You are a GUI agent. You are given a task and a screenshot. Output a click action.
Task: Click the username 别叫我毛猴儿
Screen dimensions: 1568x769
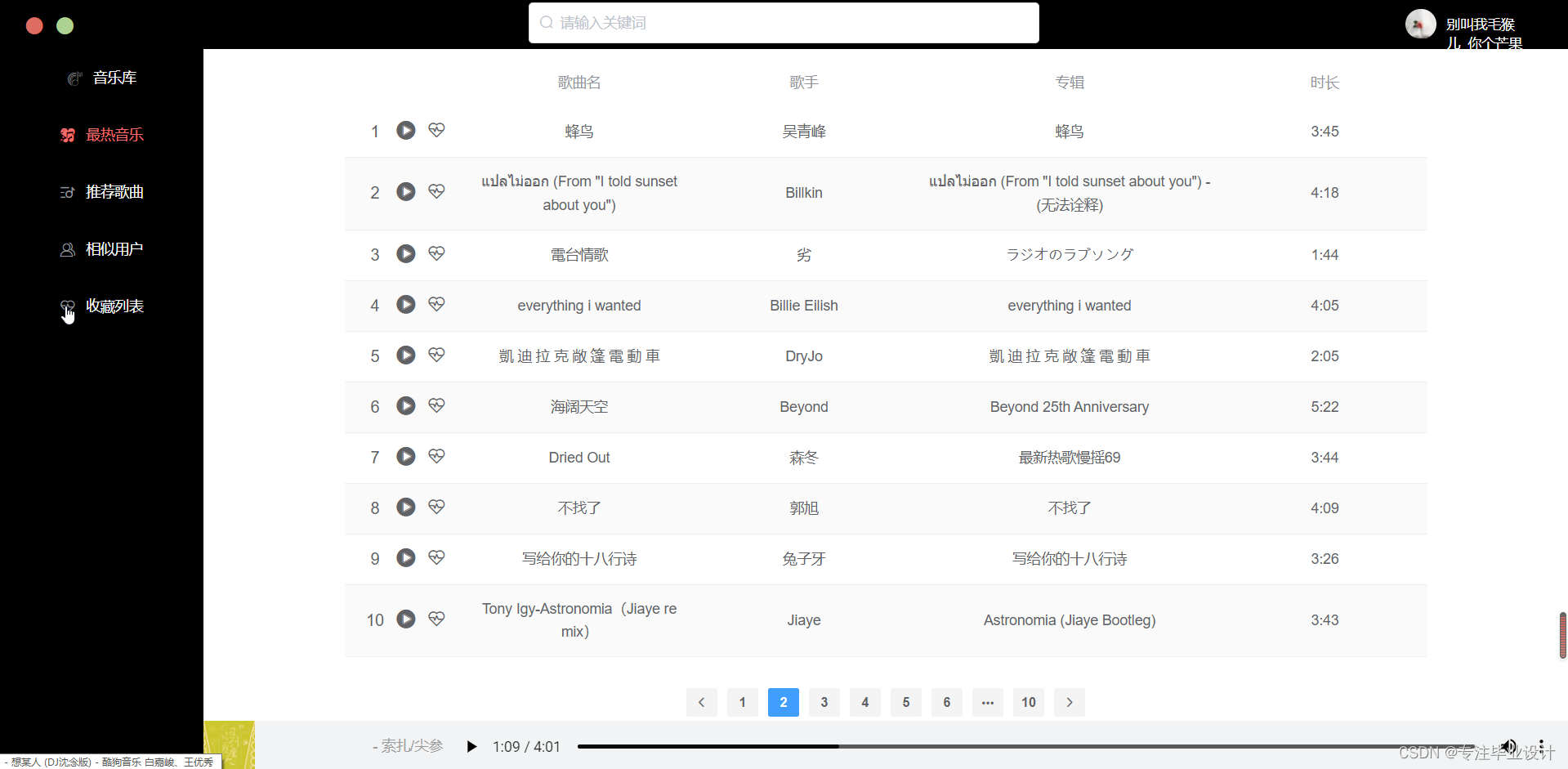[x=1483, y=34]
